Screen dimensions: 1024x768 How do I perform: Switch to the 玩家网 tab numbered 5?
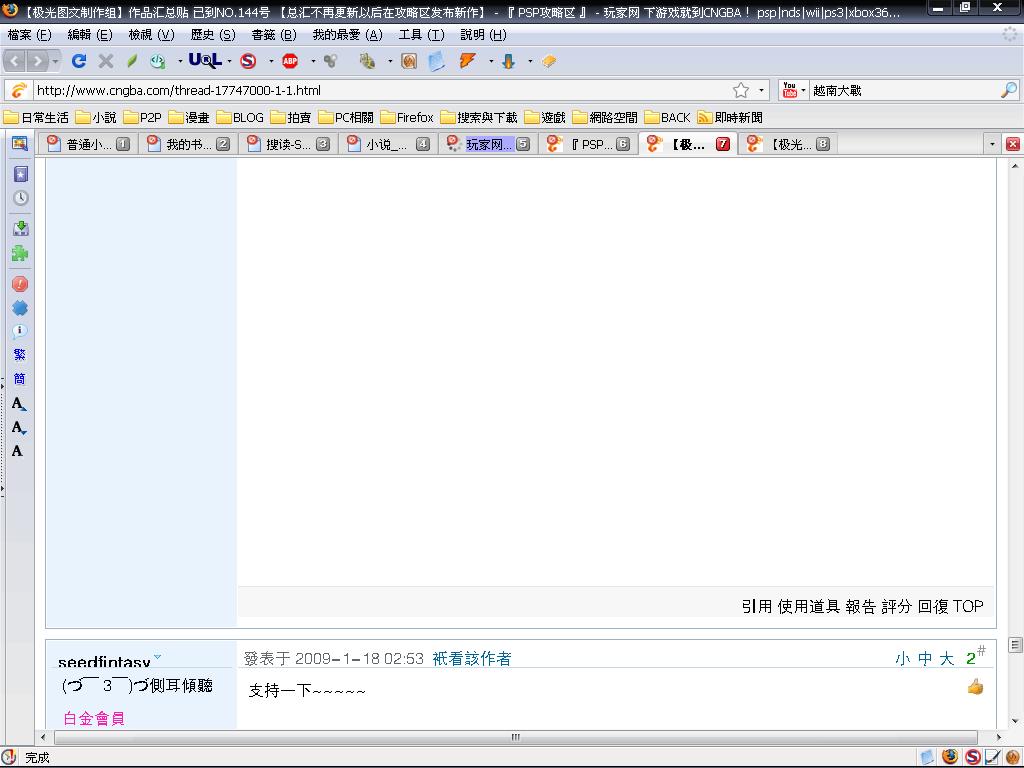click(x=488, y=144)
